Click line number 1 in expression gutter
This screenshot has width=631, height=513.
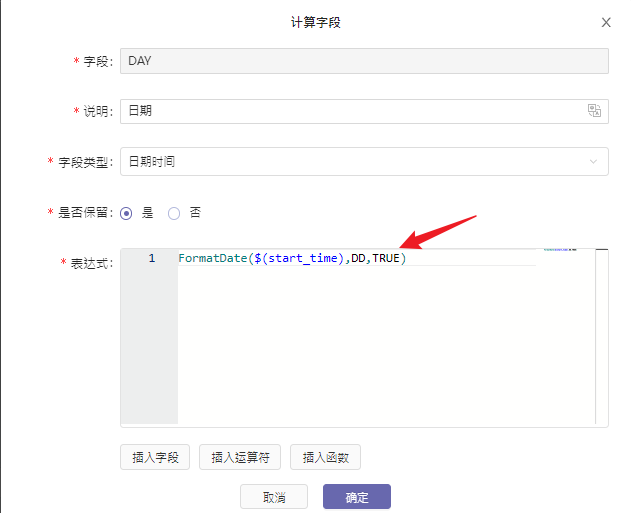coord(151,258)
